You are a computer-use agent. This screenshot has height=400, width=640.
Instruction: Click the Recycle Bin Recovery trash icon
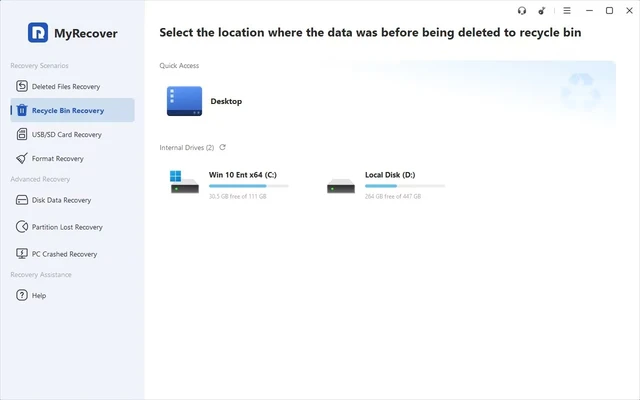click(x=22, y=110)
